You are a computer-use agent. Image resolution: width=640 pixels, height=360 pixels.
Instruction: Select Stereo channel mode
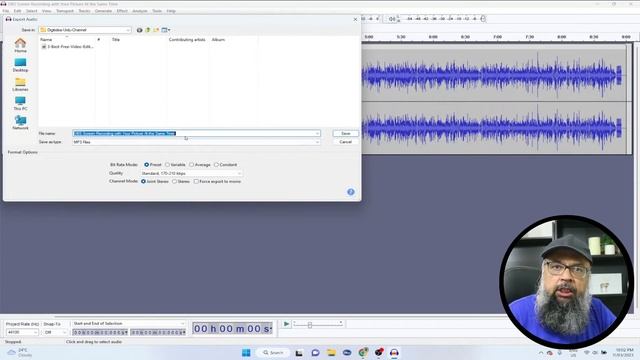pyautogui.click(x=174, y=181)
